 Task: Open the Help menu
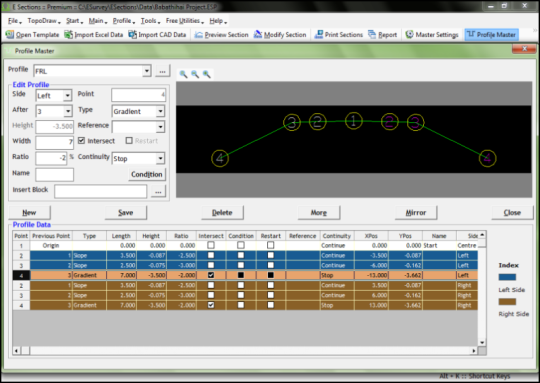[218, 21]
